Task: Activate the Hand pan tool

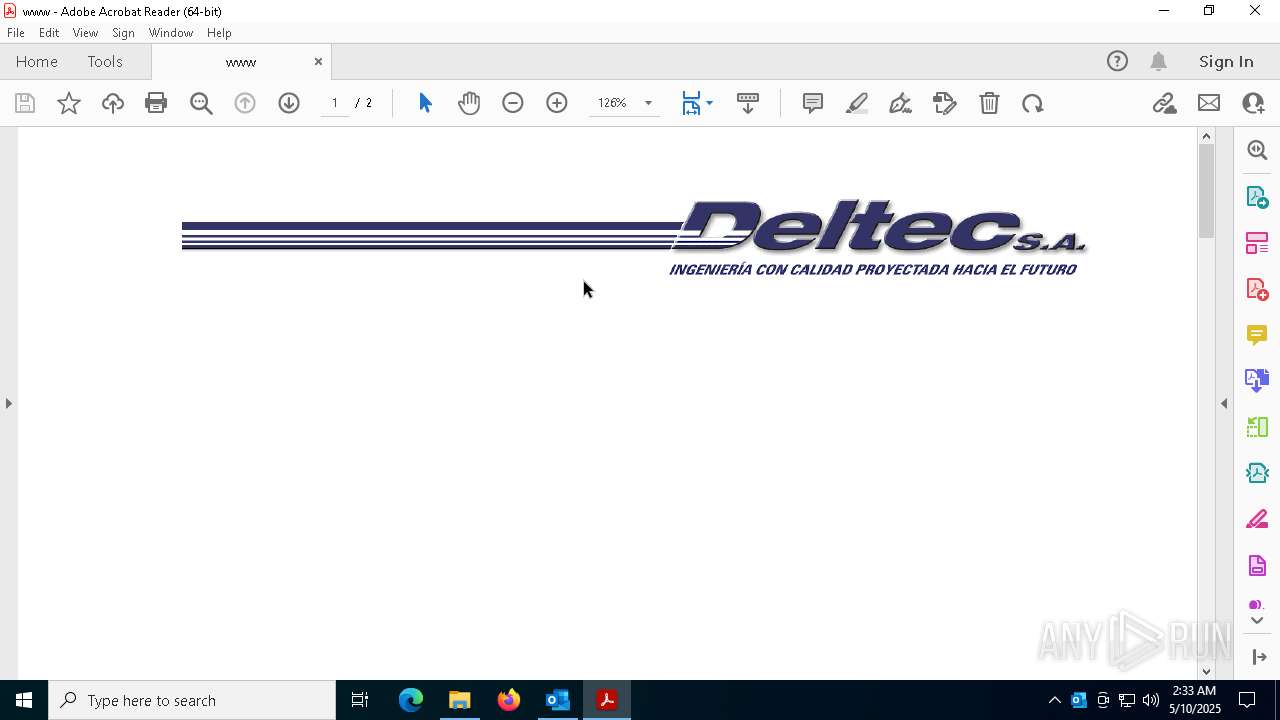Action: (469, 103)
